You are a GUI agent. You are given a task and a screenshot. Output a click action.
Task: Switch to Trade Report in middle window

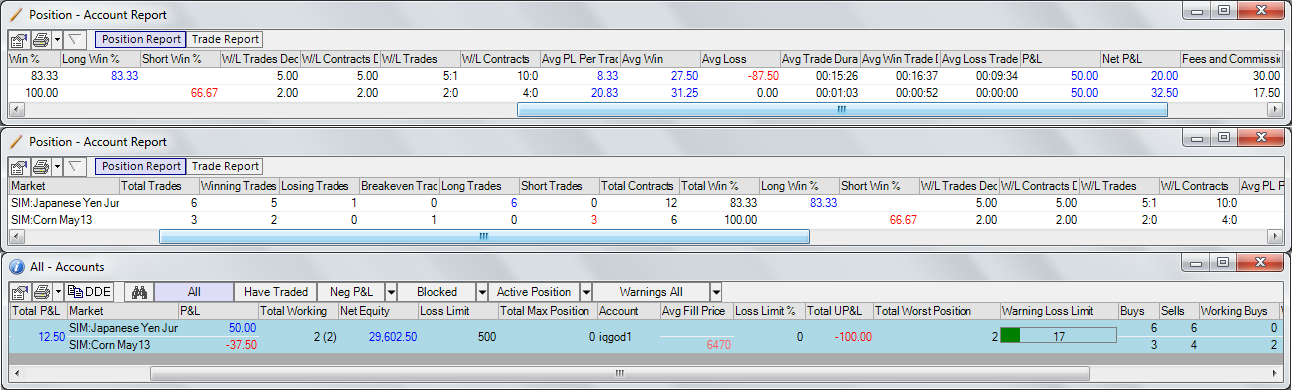point(224,167)
